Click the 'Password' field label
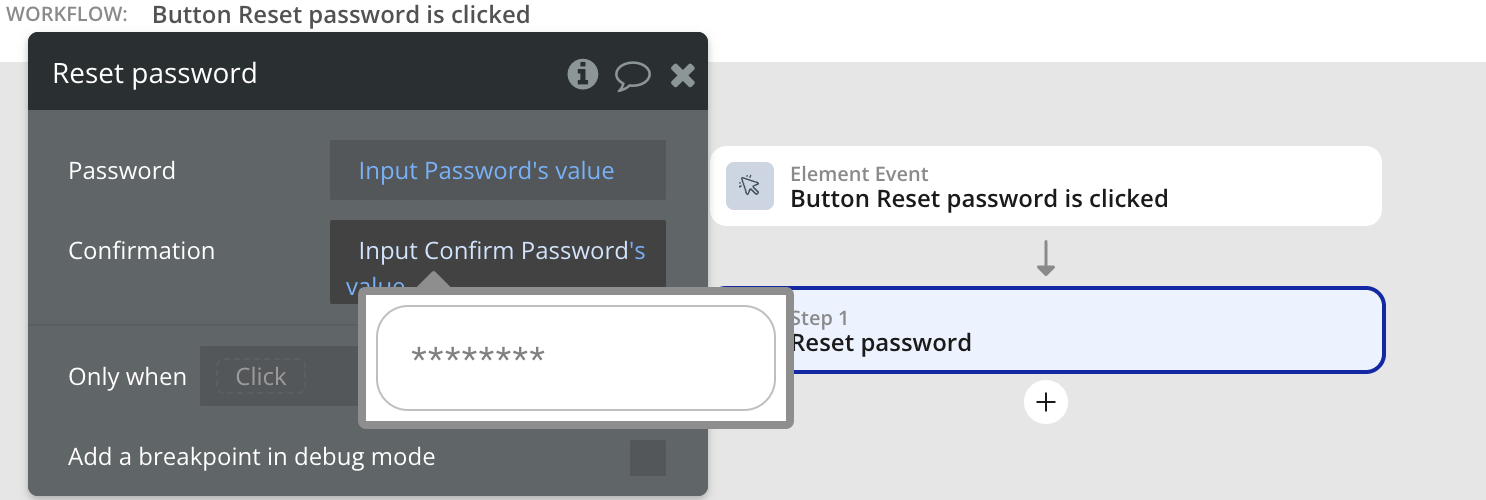 click(x=122, y=171)
